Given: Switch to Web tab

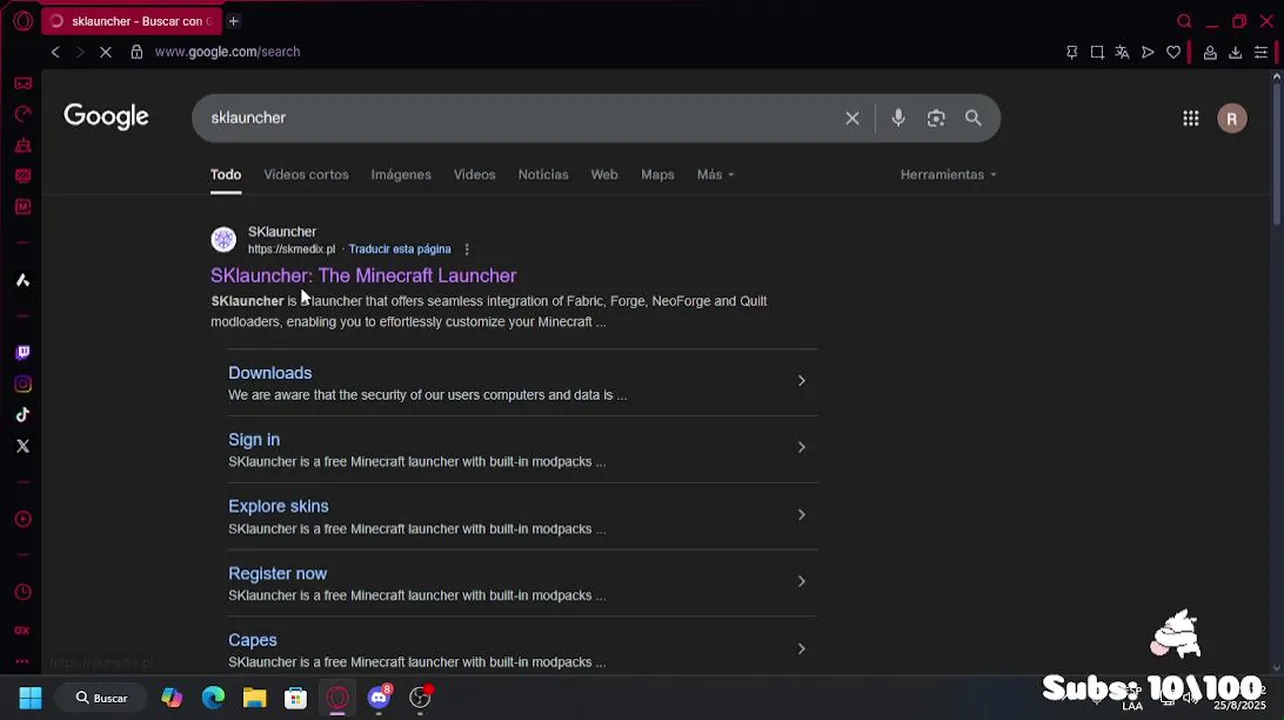Looking at the screenshot, I should coord(604,174).
